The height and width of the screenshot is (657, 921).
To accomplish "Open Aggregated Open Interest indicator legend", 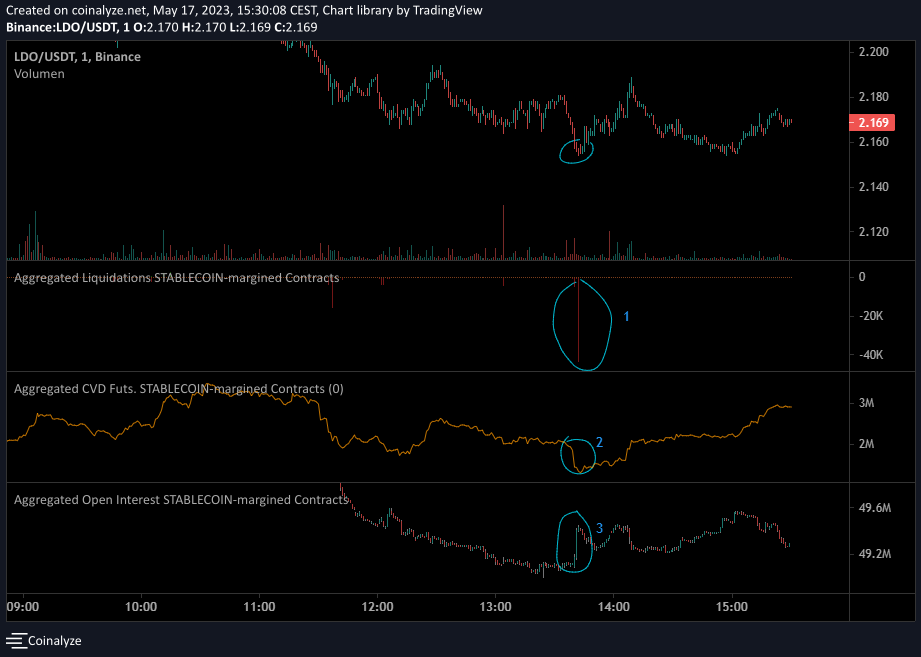I will click(x=180, y=499).
